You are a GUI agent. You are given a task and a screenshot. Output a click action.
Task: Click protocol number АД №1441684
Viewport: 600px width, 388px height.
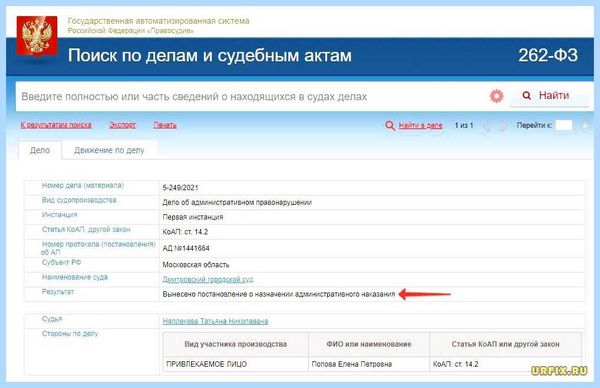(x=186, y=248)
